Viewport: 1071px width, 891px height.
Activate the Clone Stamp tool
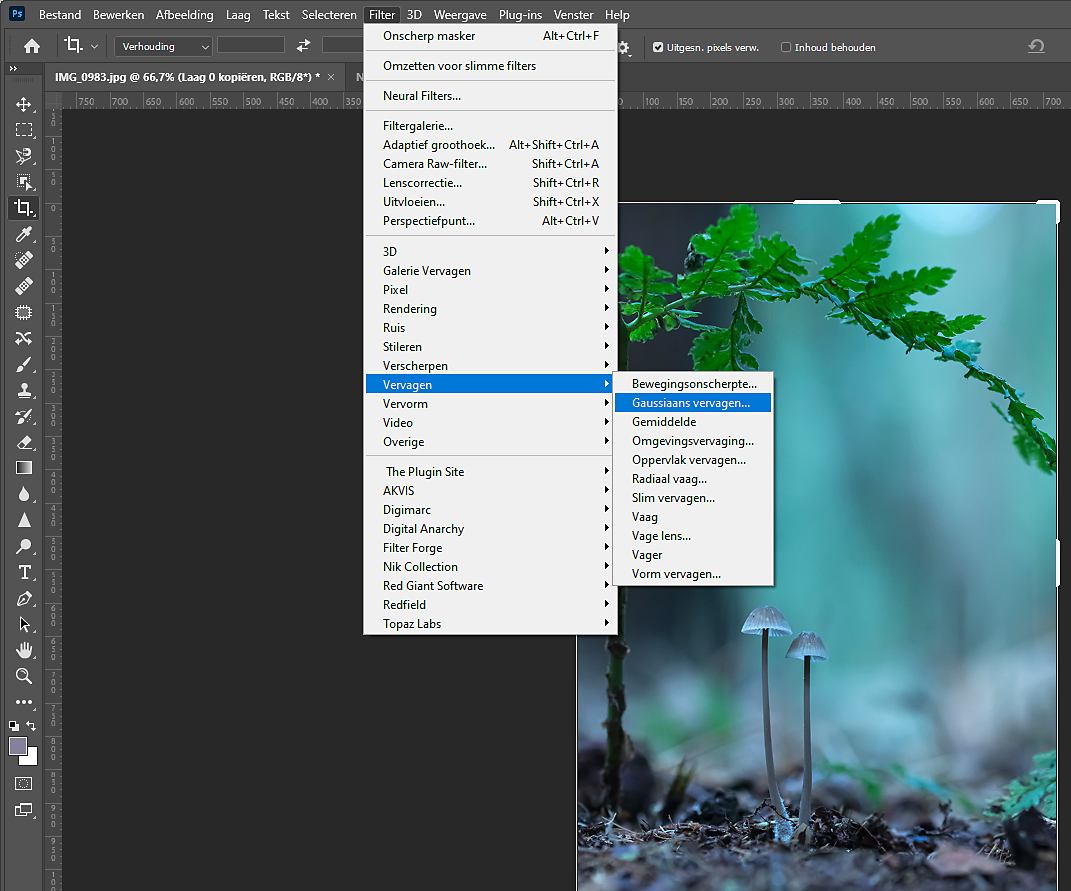coord(24,390)
